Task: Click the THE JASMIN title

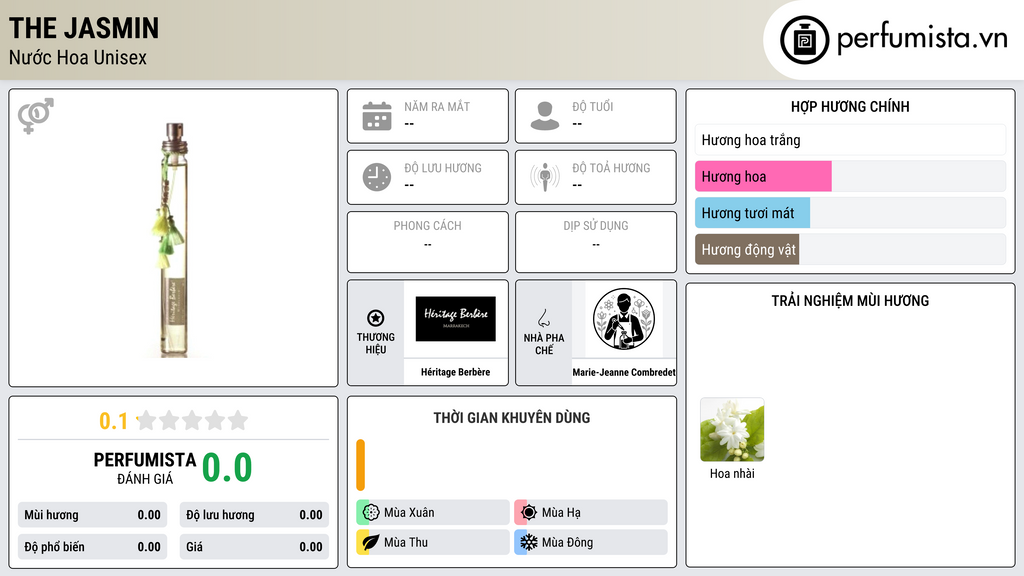Action: [x=84, y=28]
